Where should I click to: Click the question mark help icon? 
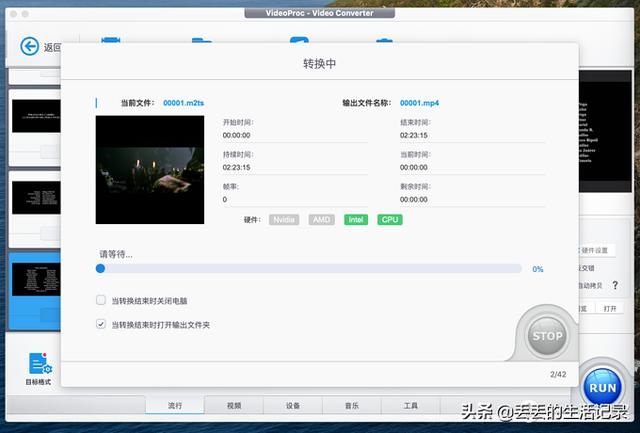[x=615, y=285]
